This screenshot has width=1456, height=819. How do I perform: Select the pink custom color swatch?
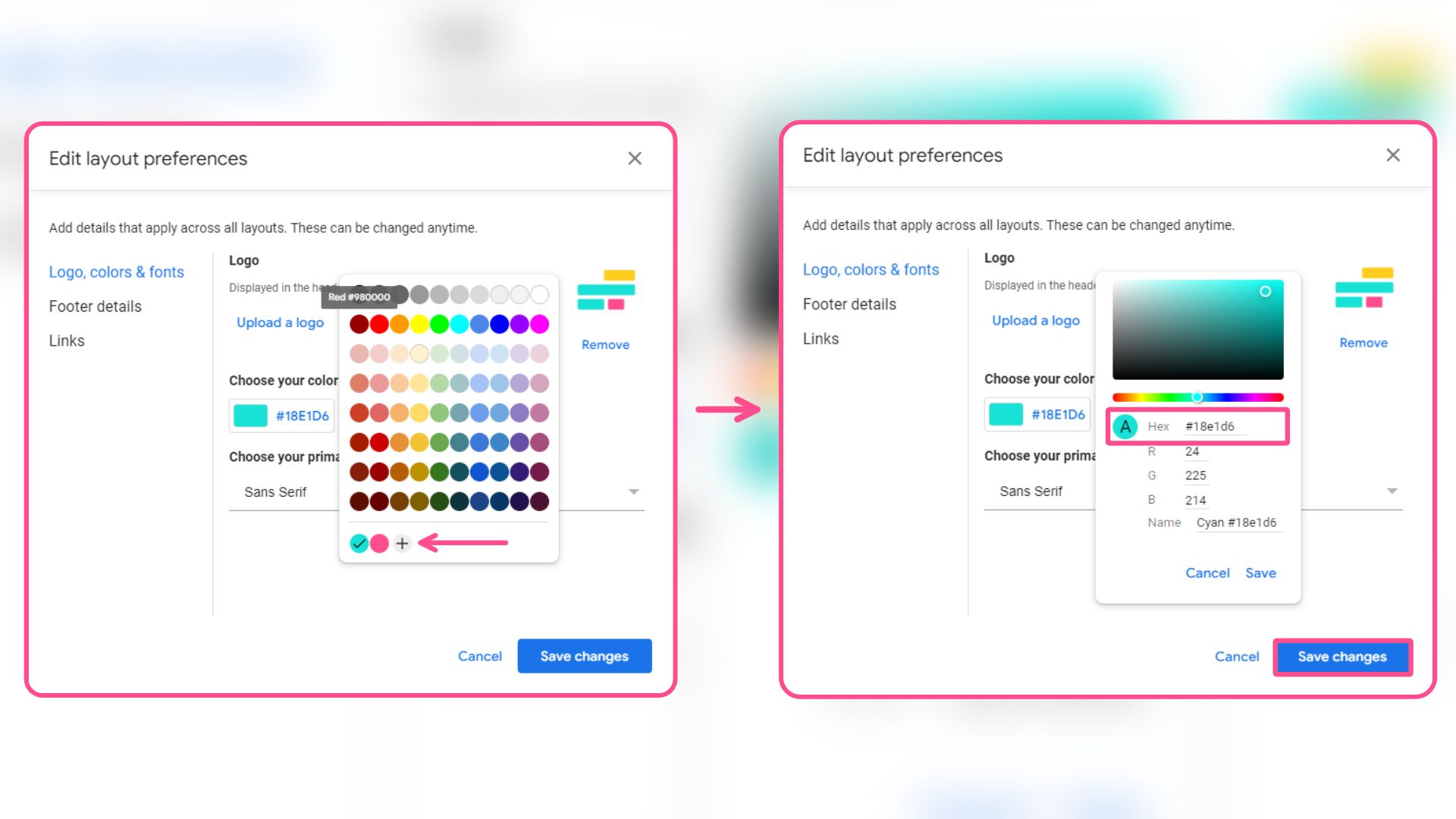click(x=381, y=543)
